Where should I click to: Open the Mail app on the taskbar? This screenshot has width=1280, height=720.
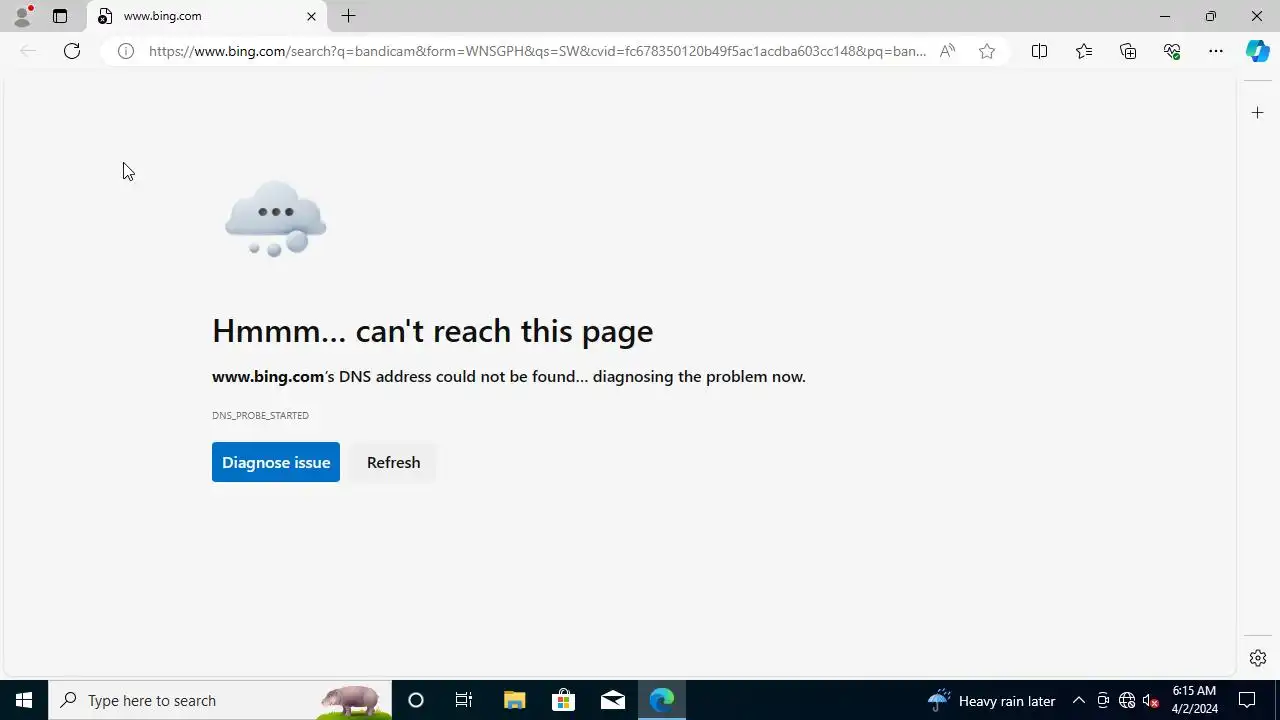pos(613,700)
